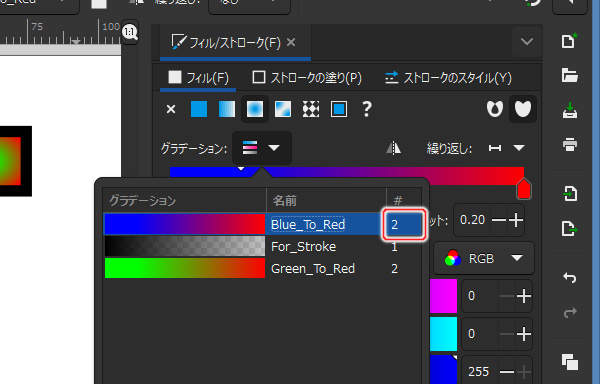The height and width of the screenshot is (384, 600).
Task: Open the グラデーション selector dropdown
Action: (x=262, y=148)
